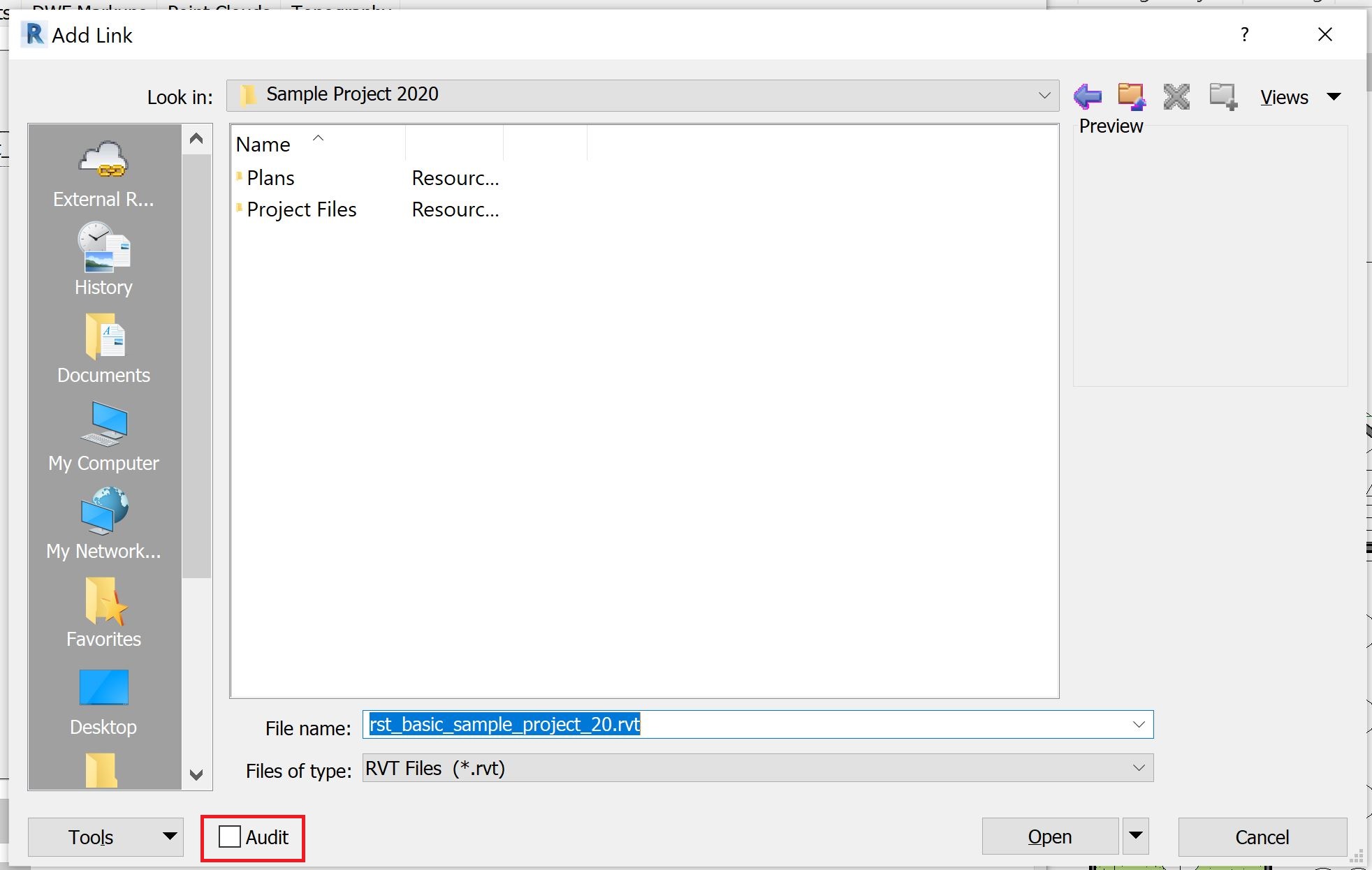
Task: Click the Cancel button
Action: (x=1262, y=836)
